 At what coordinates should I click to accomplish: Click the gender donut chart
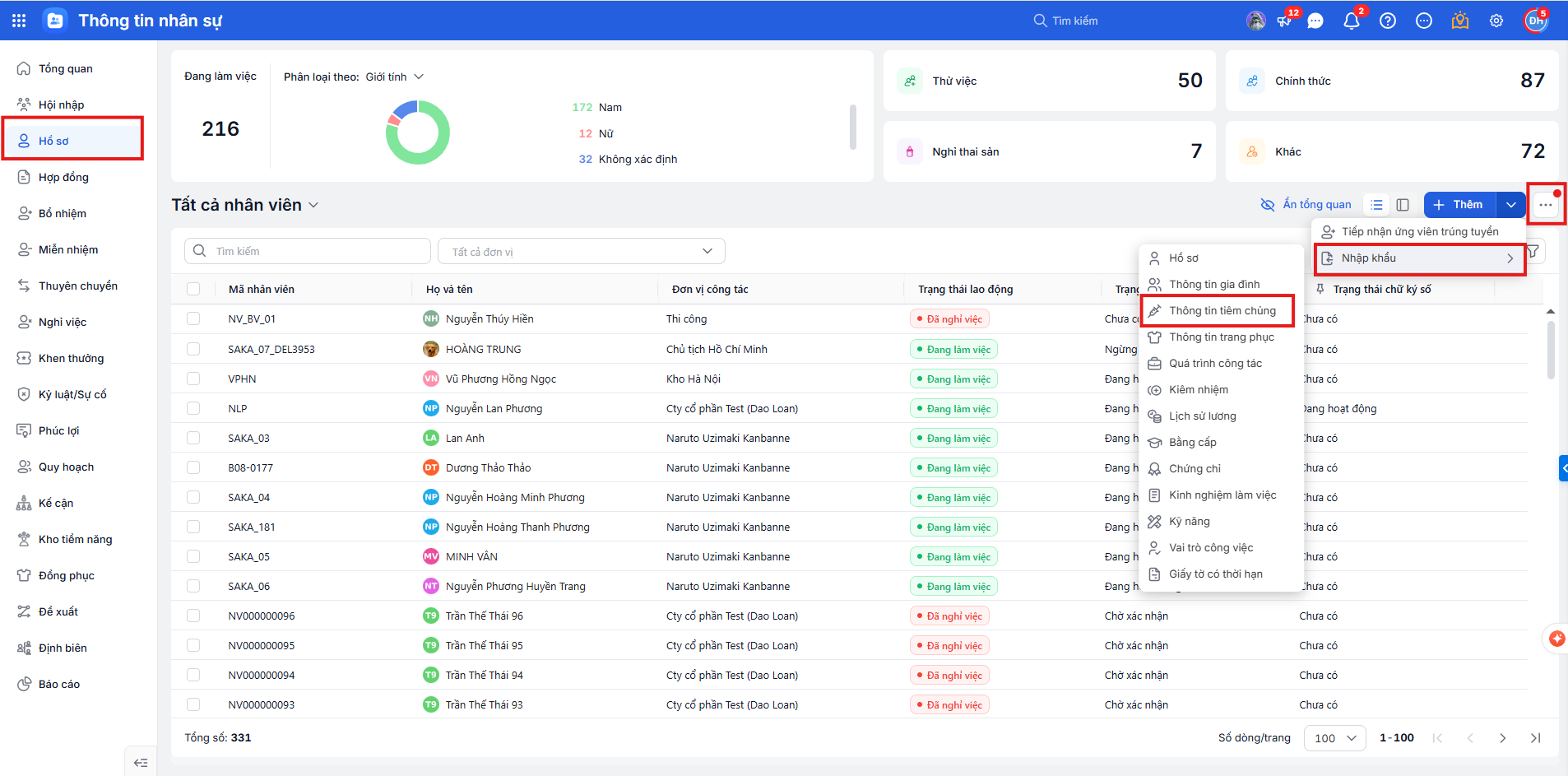click(418, 132)
